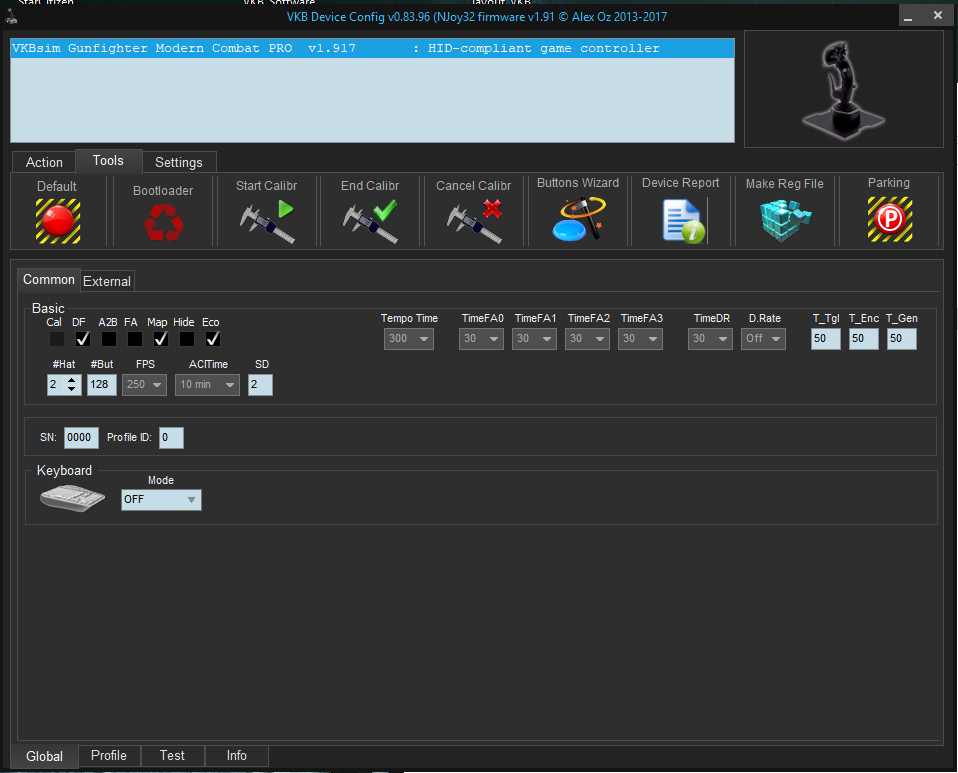Switch to the External sub-tab

pos(107,281)
